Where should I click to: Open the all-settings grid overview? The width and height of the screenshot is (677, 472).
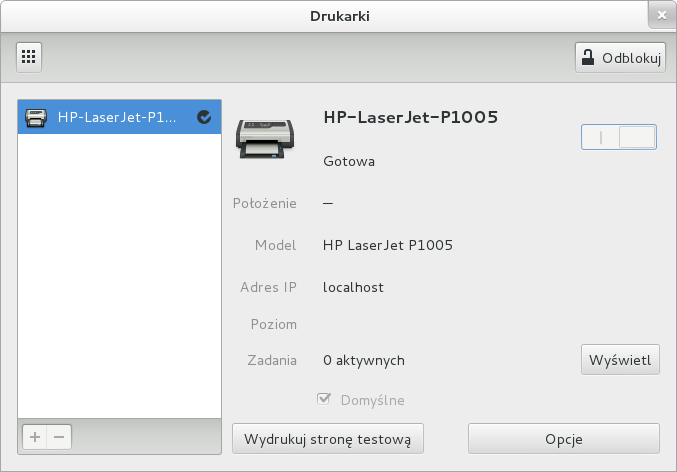click(29, 57)
